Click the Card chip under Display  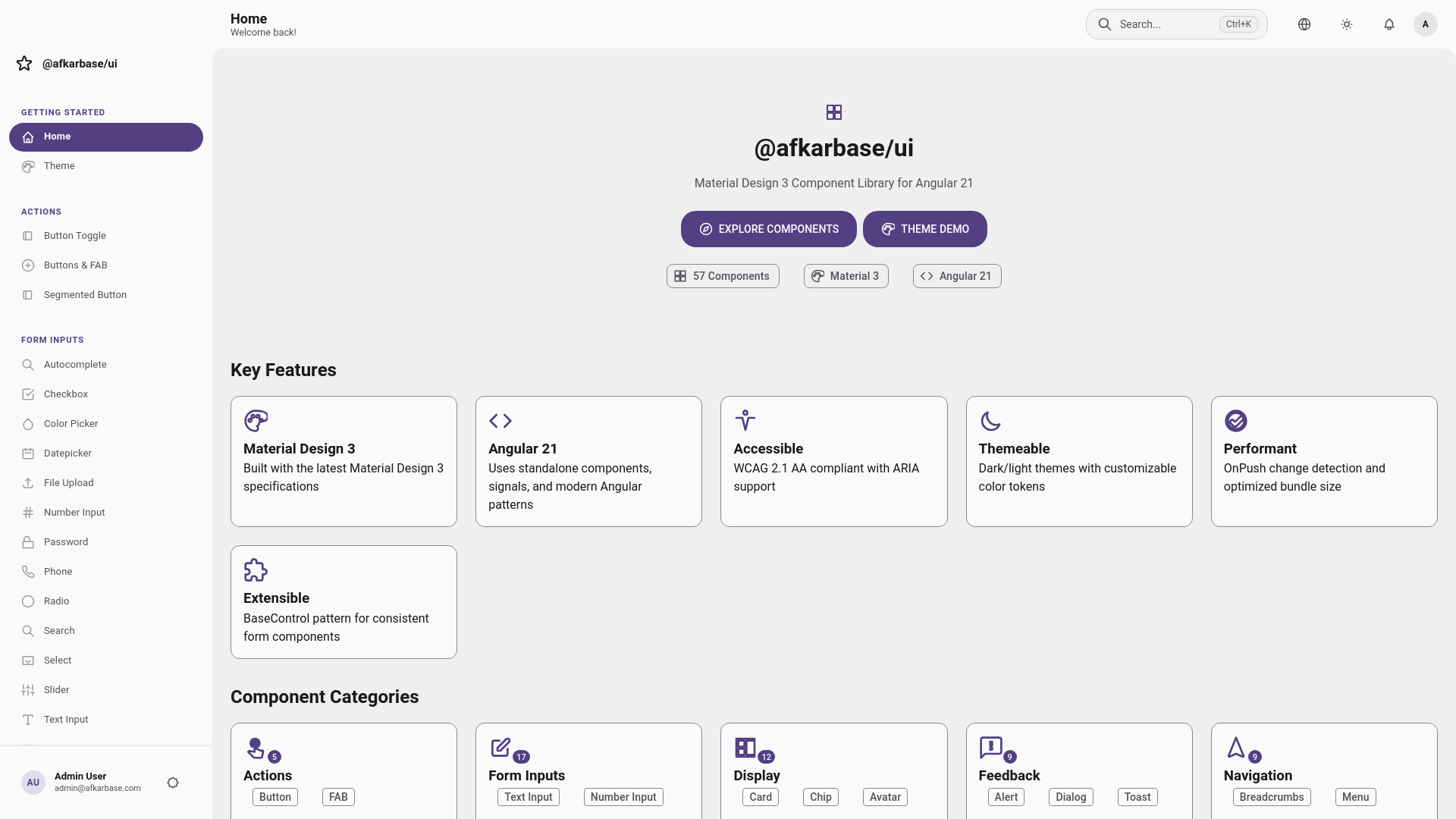[x=761, y=797]
